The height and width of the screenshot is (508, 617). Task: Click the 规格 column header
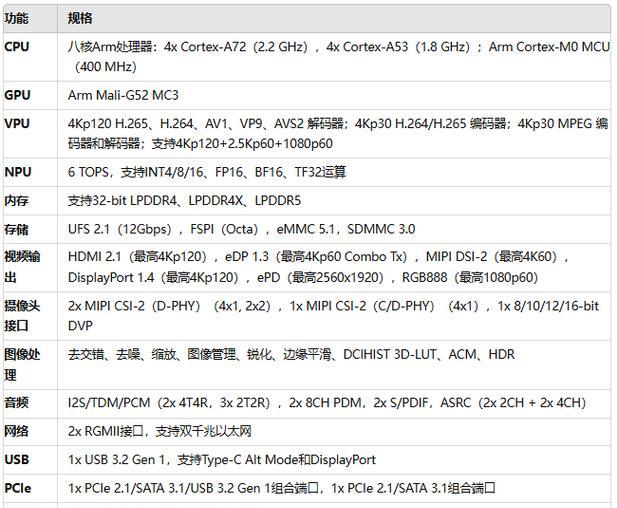pos(80,18)
